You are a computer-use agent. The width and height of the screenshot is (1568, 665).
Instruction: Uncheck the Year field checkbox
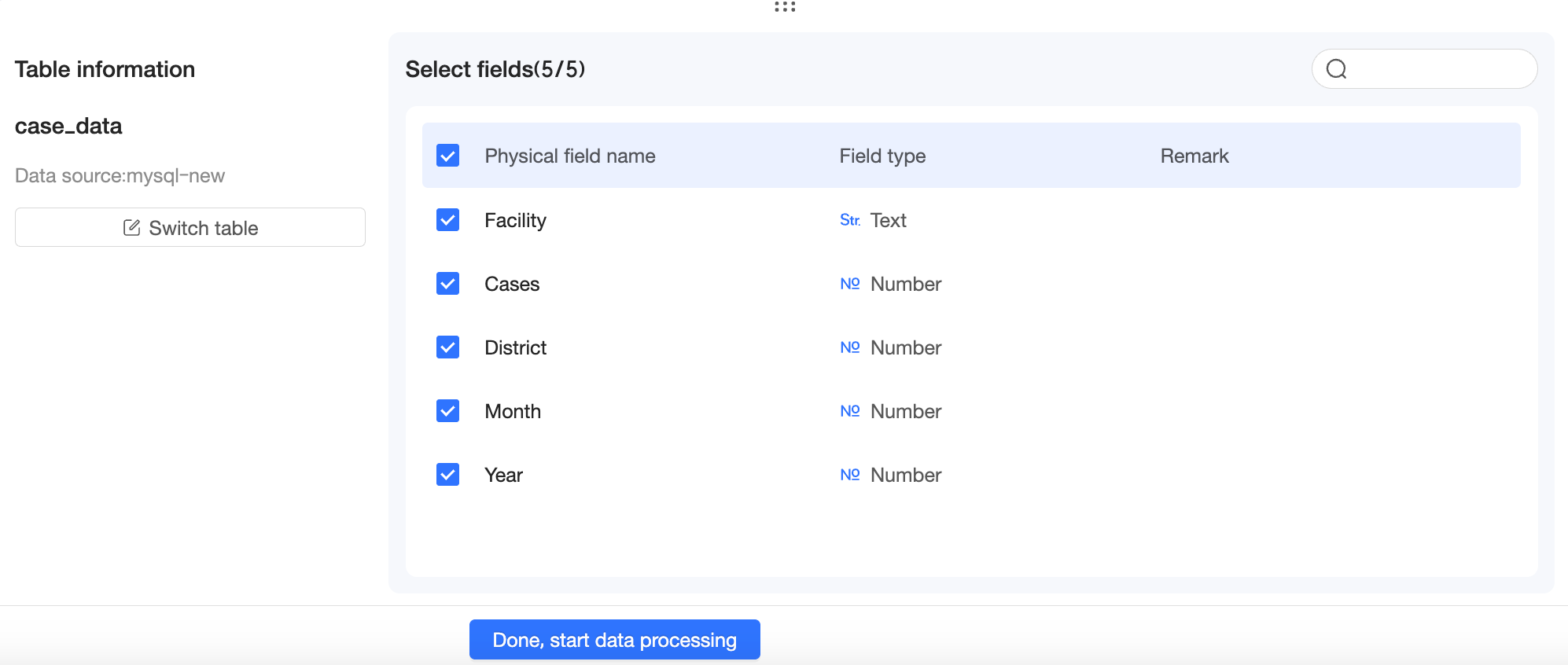point(447,475)
